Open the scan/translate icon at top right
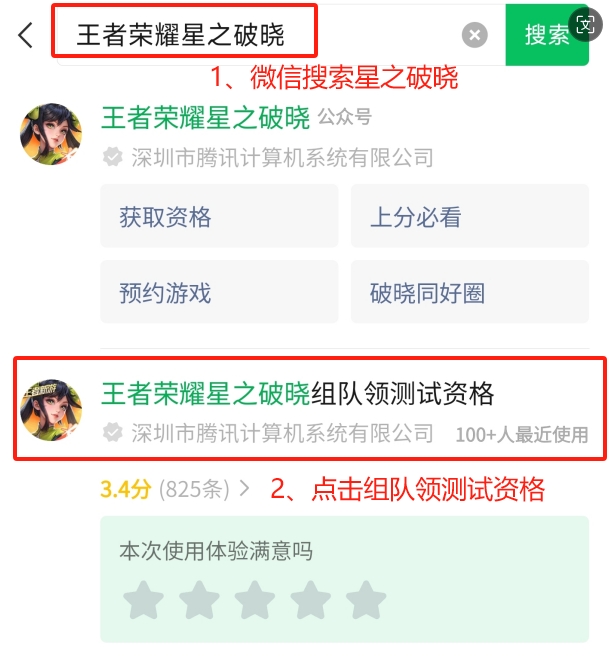Viewport: 612px width, 665px height. point(586,25)
